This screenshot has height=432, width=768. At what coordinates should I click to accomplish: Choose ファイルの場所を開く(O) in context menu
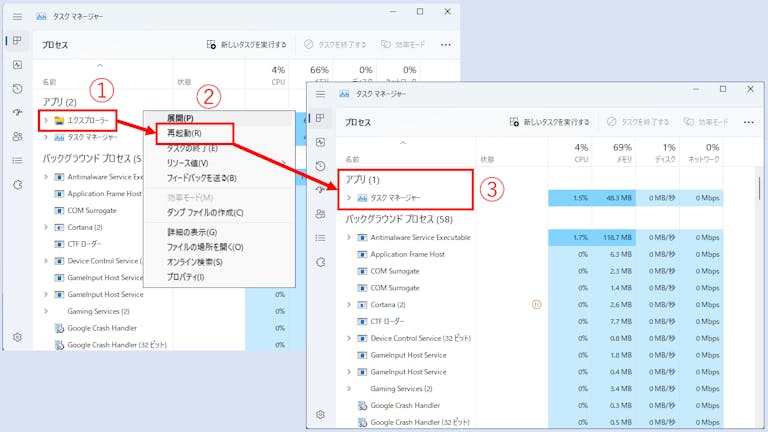pyautogui.click(x=219, y=247)
